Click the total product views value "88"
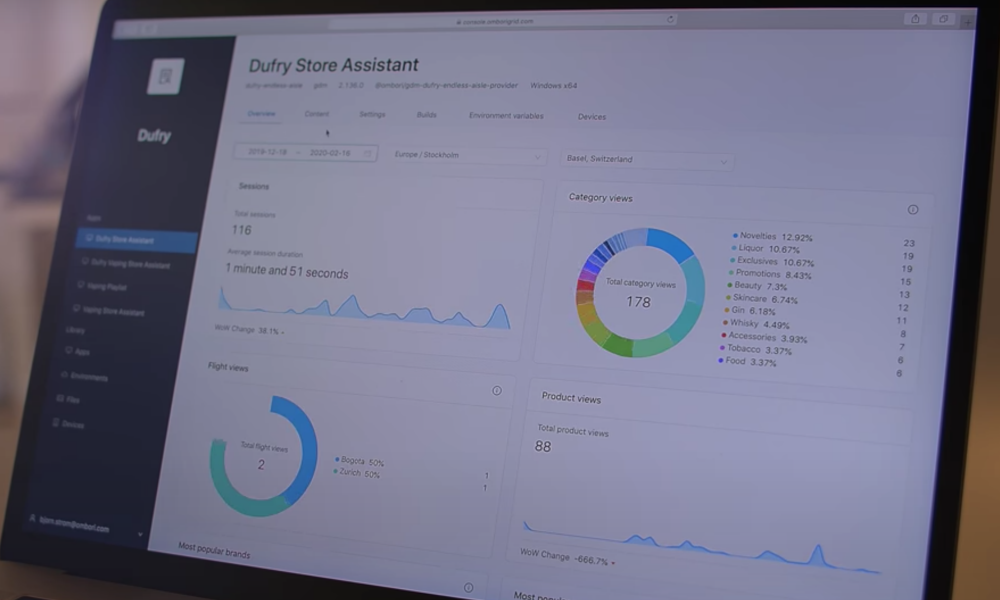1000x600 pixels. tap(543, 446)
